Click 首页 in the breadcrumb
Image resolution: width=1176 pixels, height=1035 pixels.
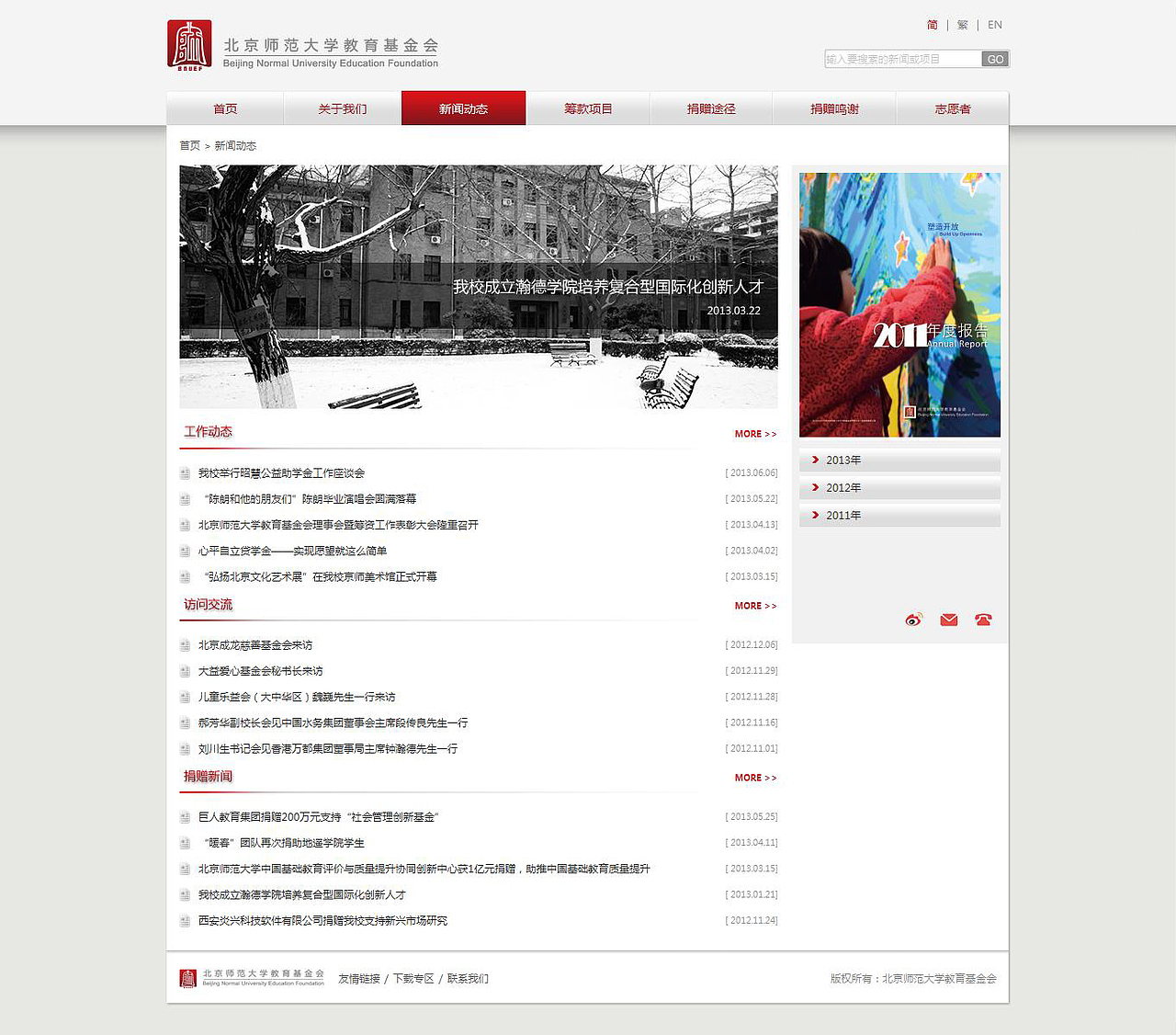pos(189,145)
